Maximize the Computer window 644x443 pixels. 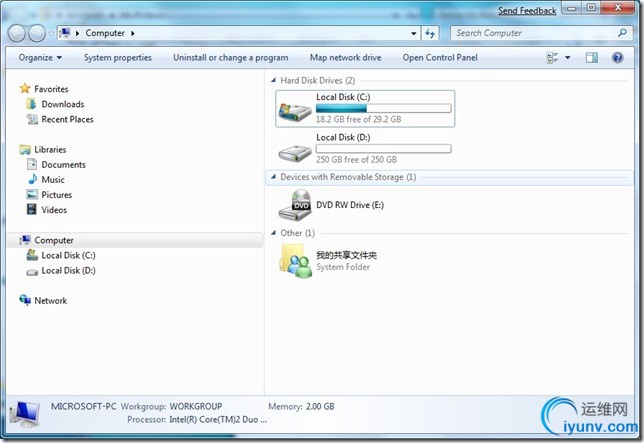click(591, 8)
